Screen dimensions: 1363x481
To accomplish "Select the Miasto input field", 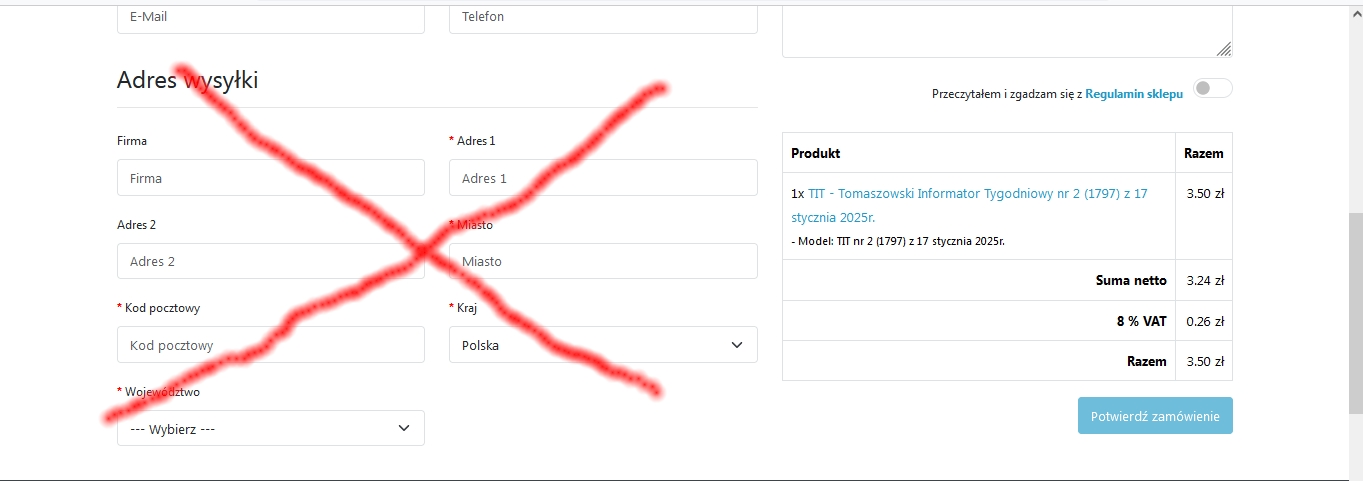I will tap(603, 261).
